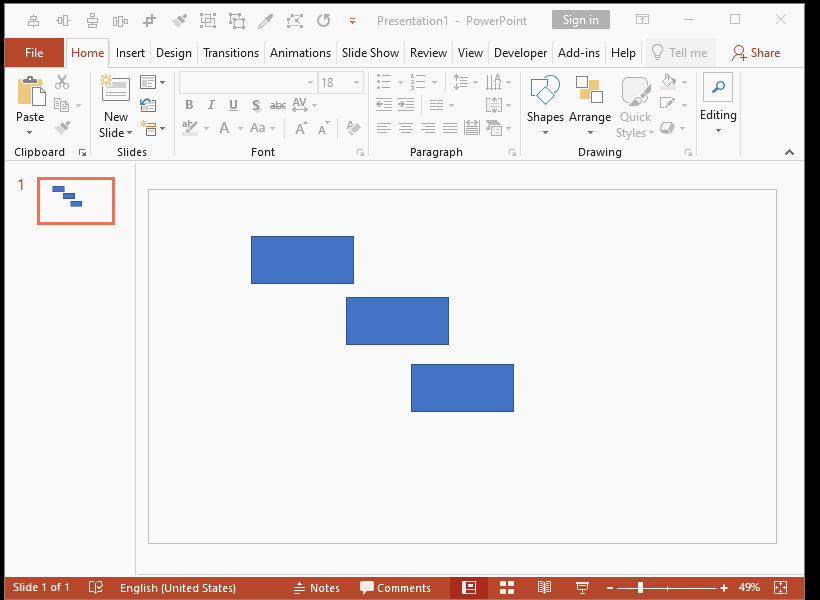Open the Transitions tab
820x600 pixels.
(231, 53)
